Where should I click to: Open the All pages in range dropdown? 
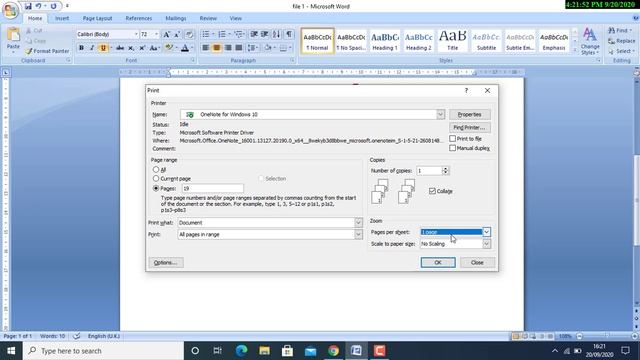[x=358, y=234]
